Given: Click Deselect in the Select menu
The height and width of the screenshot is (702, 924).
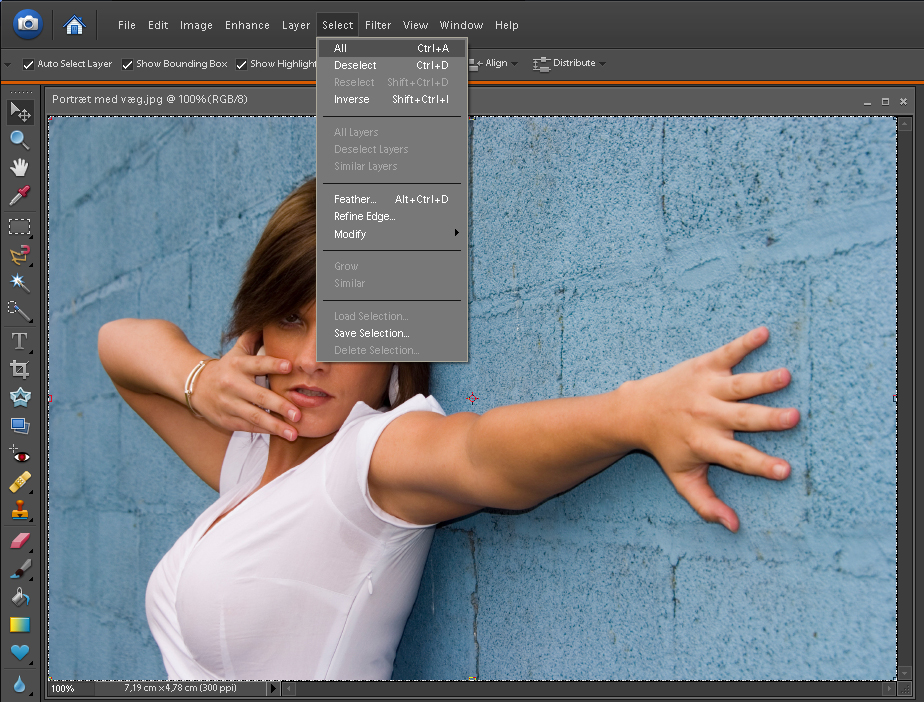Looking at the screenshot, I should (x=355, y=65).
